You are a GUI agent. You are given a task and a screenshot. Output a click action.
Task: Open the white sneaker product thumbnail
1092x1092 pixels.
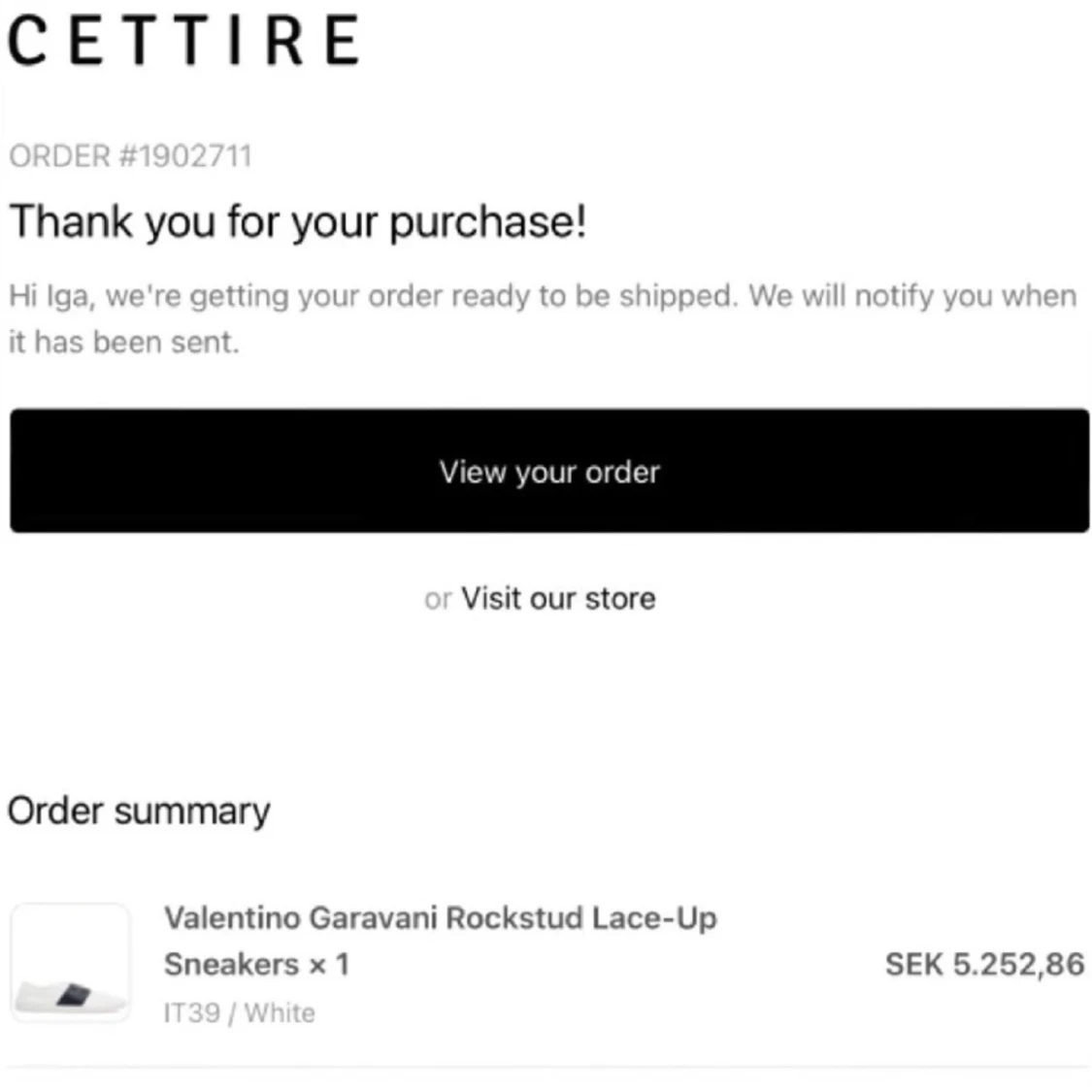(70, 963)
